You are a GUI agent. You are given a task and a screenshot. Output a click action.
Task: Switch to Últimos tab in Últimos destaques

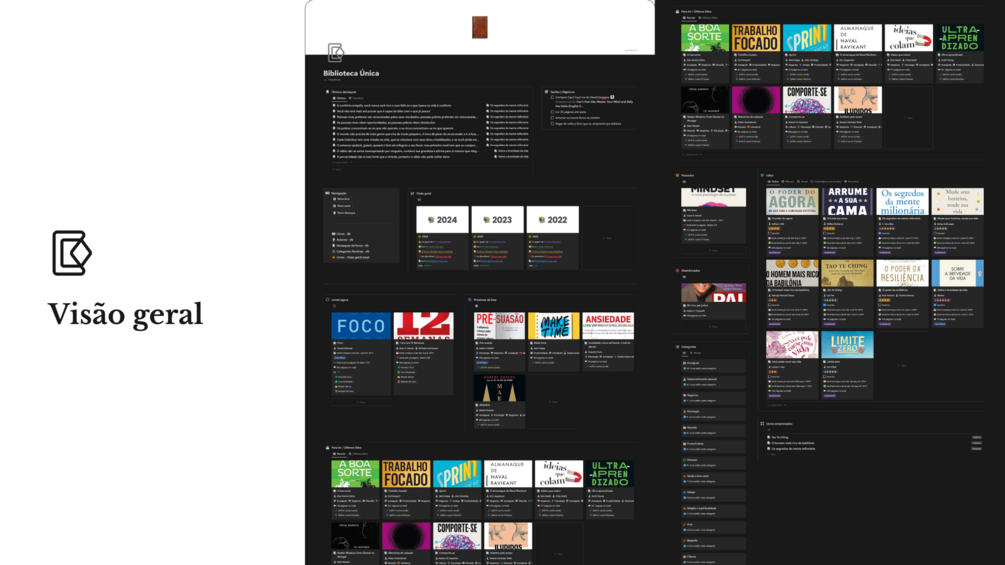[340, 98]
